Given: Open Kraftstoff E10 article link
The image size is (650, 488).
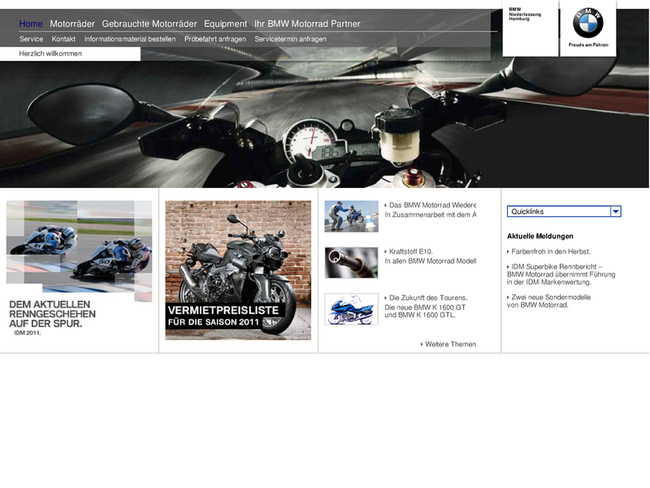Looking at the screenshot, I should click(410, 252).
